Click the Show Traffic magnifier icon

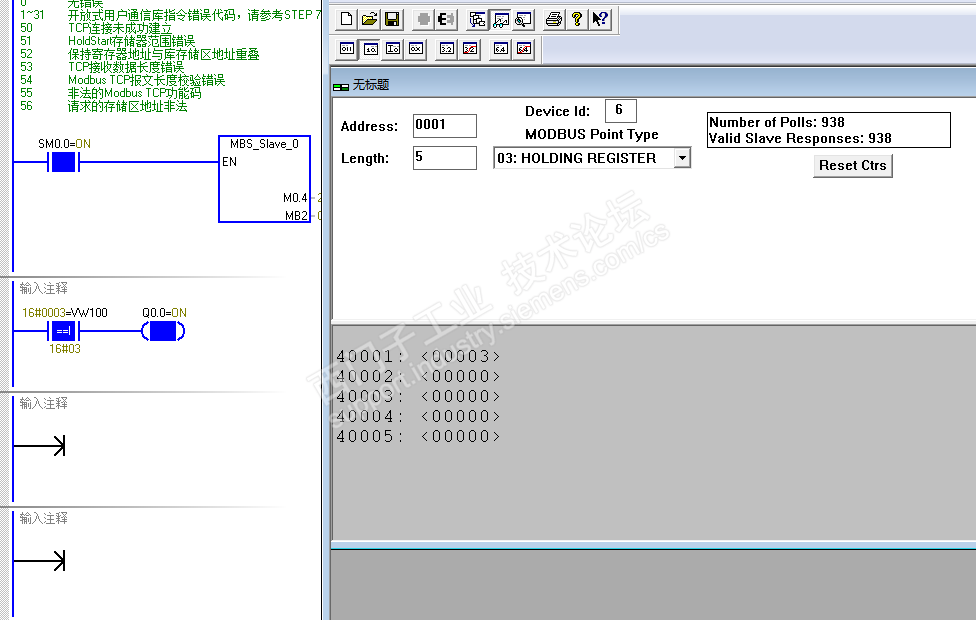coord(523,19)
